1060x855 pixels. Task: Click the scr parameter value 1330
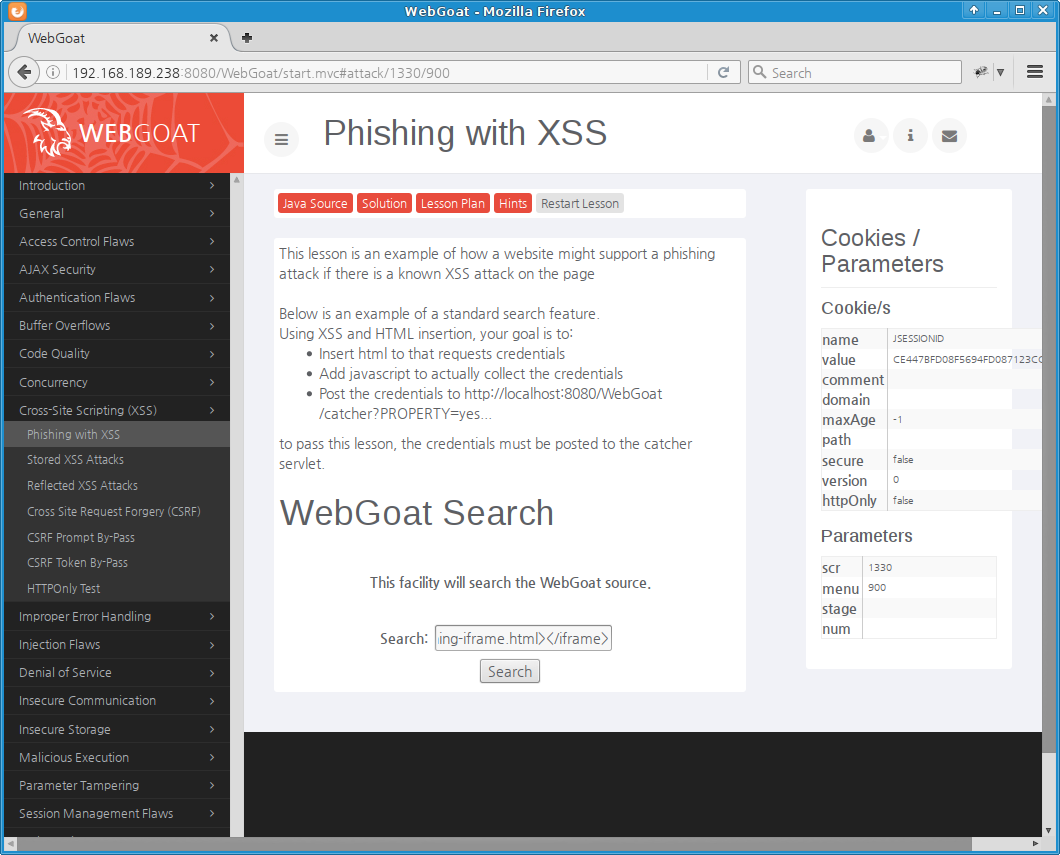tap(880, 567)
